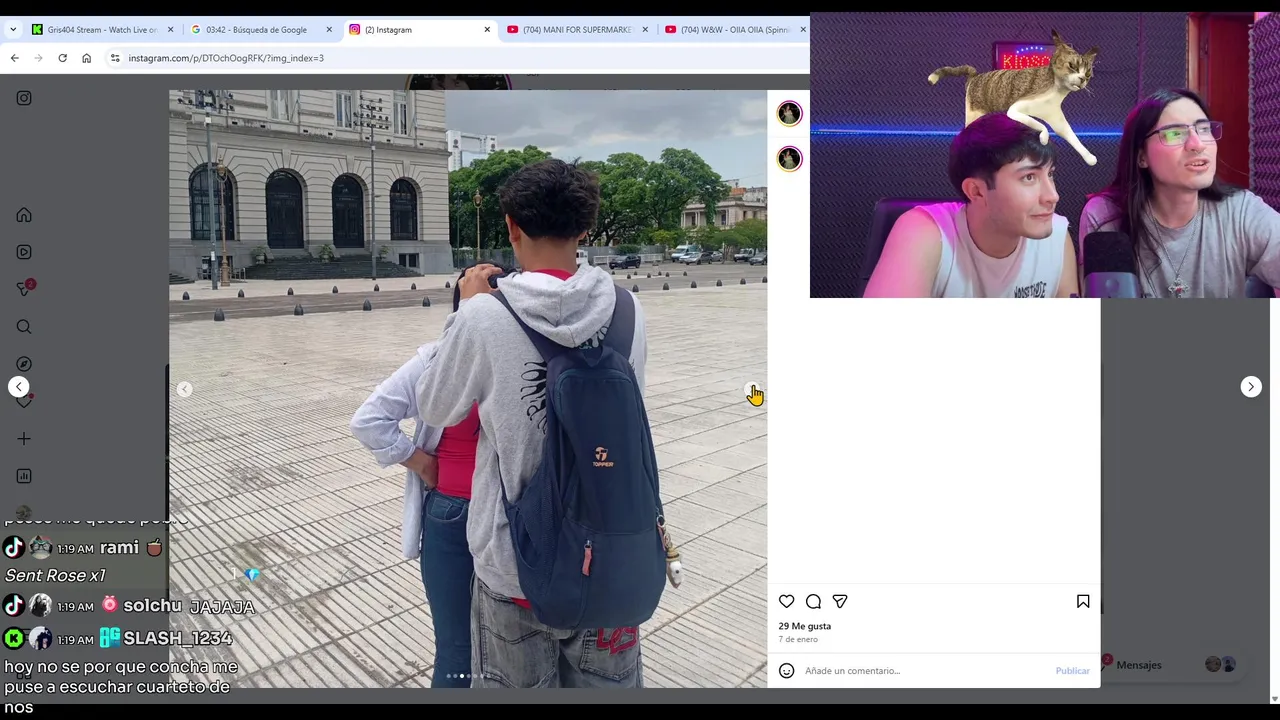Click the webcam overlay of streamers
The height and width of the screenshot is (720, 1280).
pos(1045,156)
